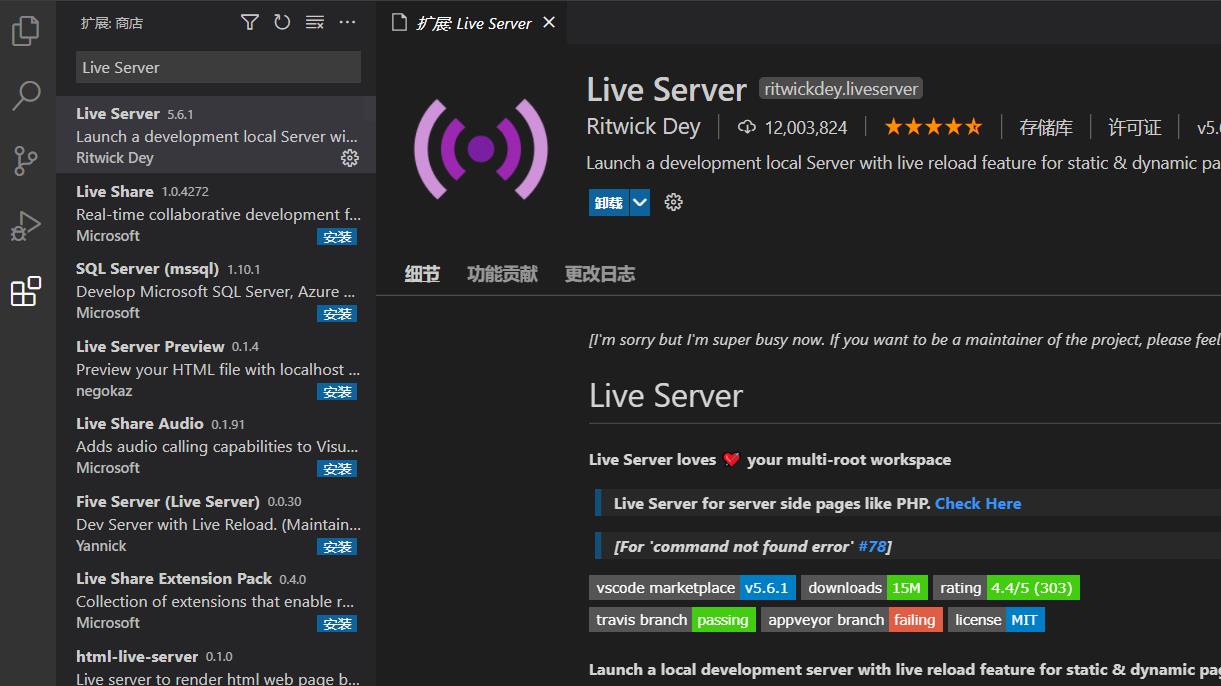The width and height of the screenshot is (1221, 686).
Task: Open the Search view in activity bar
Action: point(26,96)
